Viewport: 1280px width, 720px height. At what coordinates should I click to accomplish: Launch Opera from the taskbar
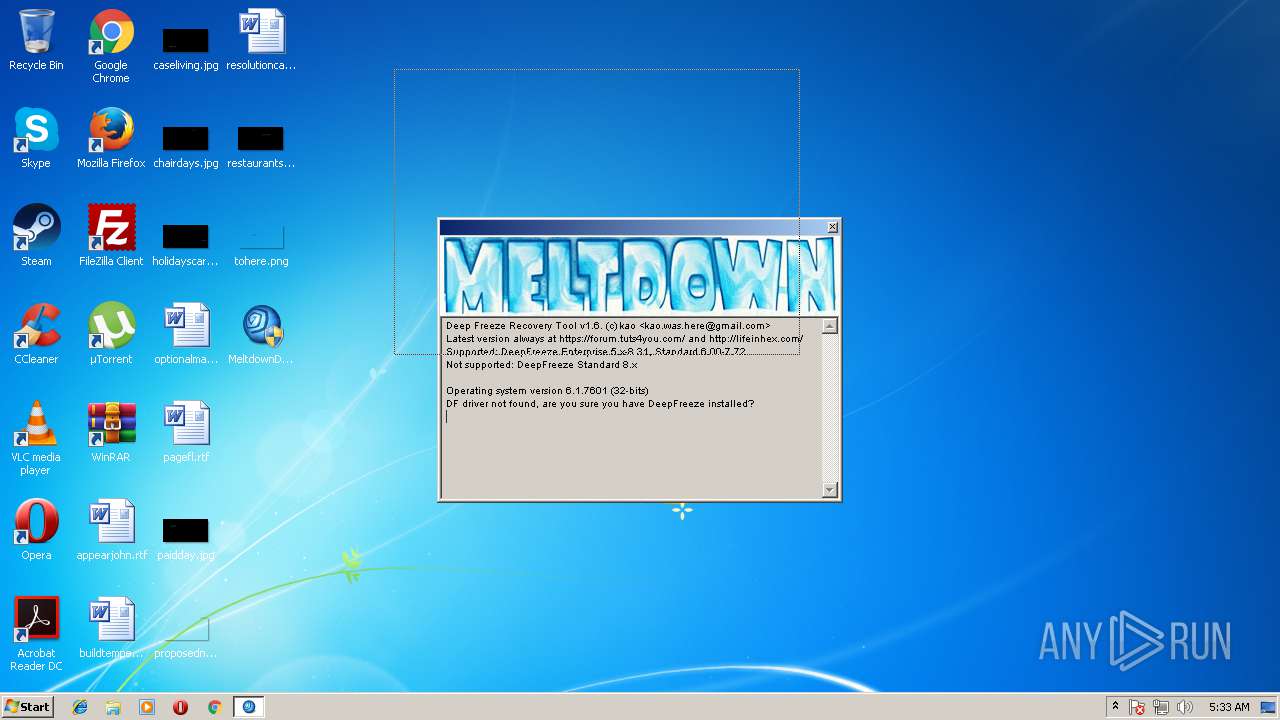click(180, 707)
